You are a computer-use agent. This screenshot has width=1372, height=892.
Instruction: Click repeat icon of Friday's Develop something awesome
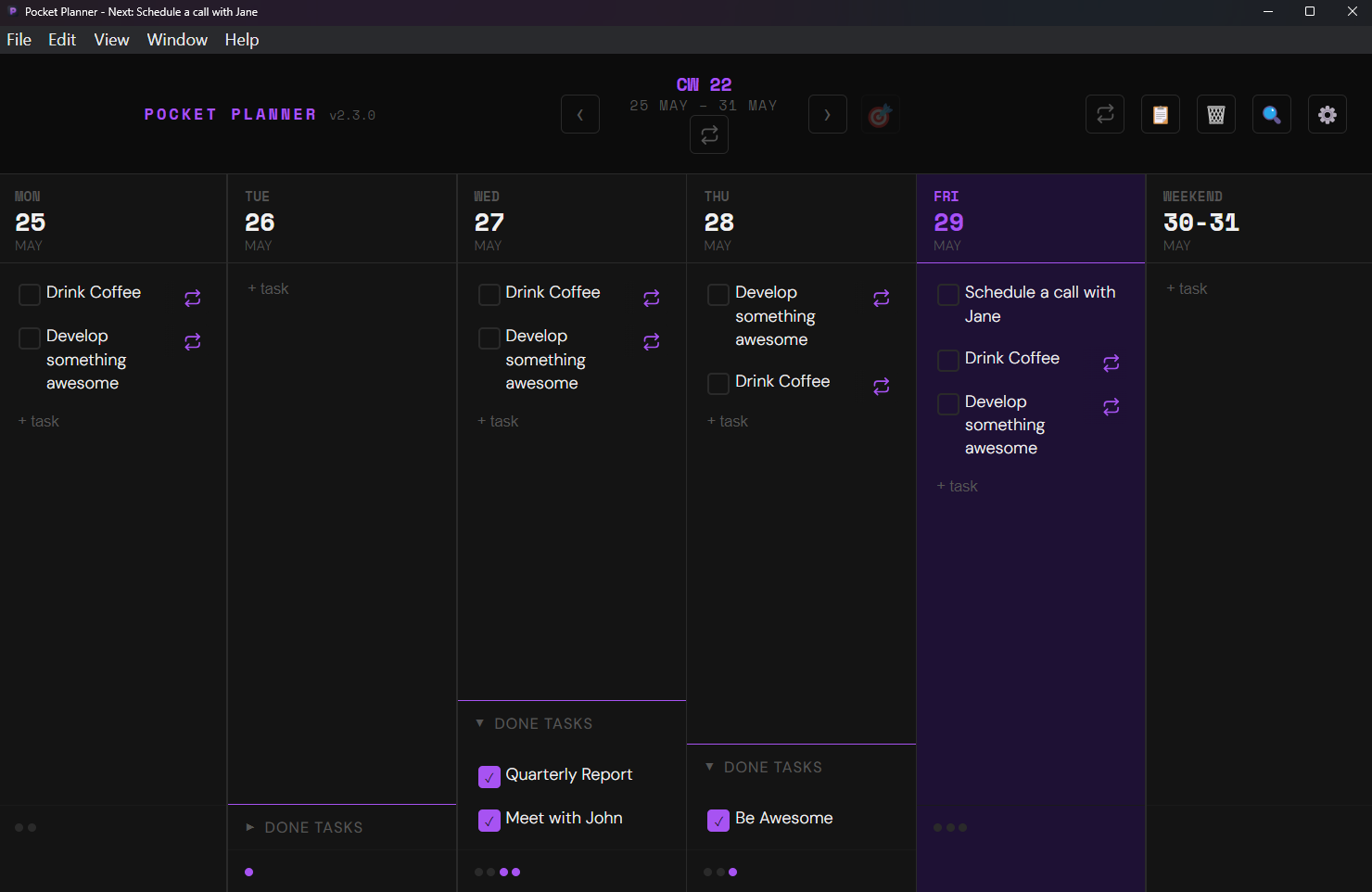tap(1112, 407)
